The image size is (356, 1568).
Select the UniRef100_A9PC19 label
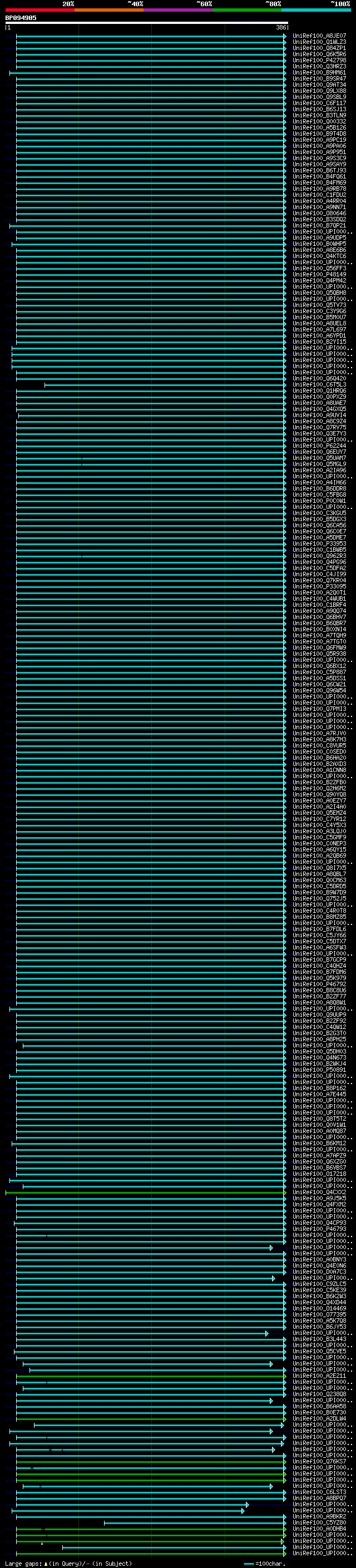[319, 140]
